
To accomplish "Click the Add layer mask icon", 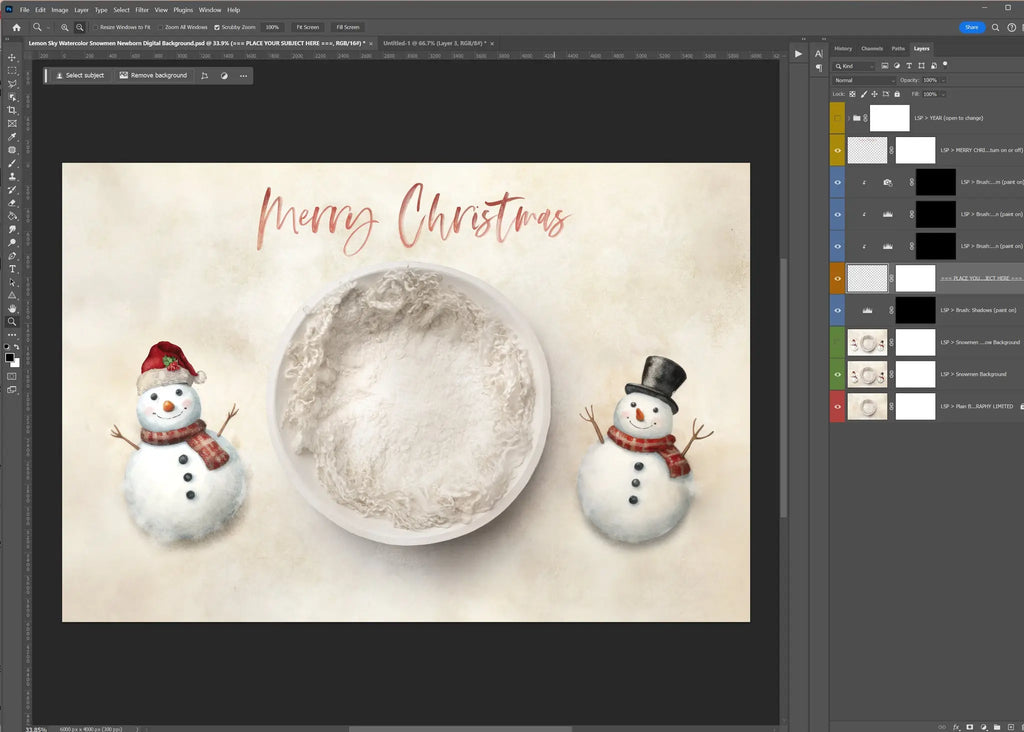I will pos(970,727).
